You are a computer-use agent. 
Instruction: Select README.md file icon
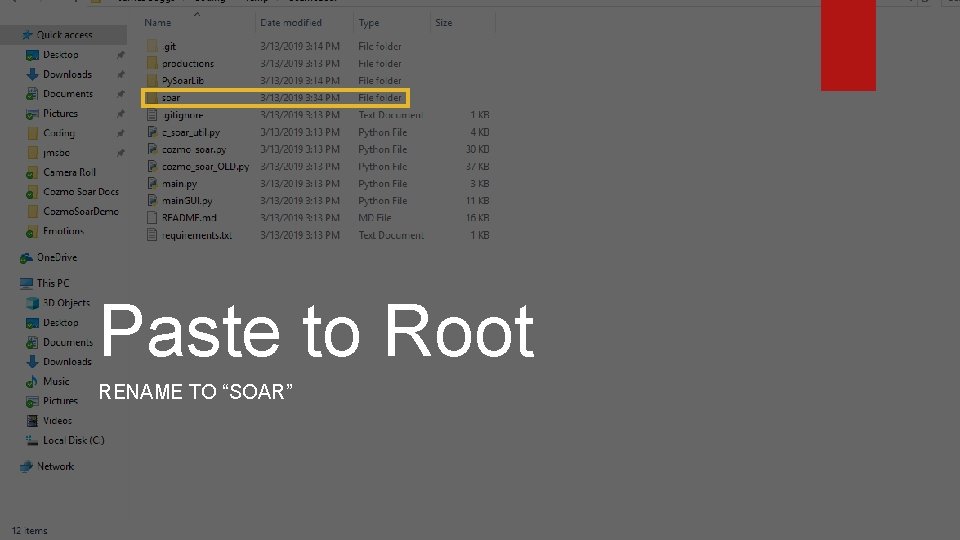pyautogui.click(x=152, y=217)
